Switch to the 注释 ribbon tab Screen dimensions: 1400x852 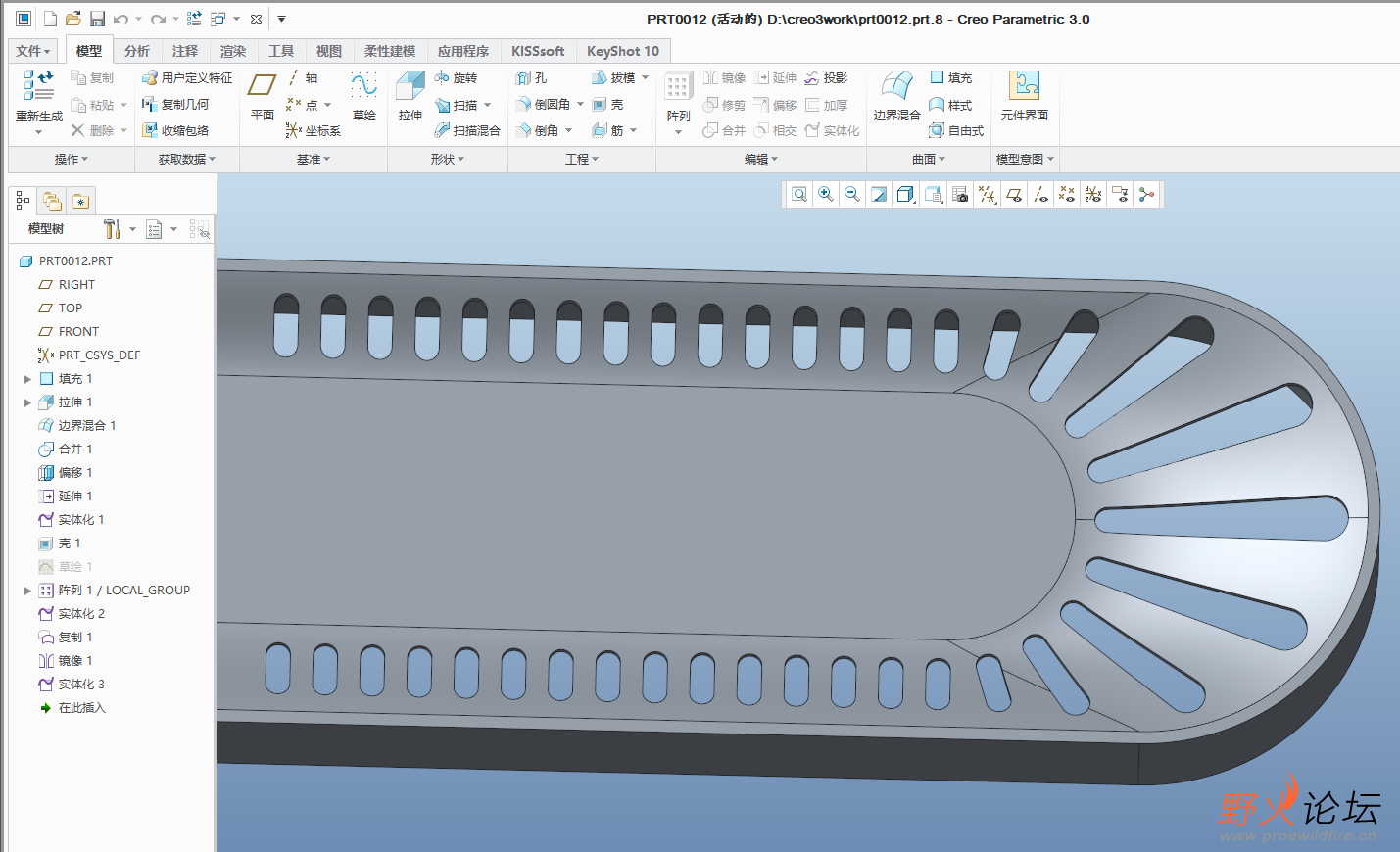click(185, 51)
